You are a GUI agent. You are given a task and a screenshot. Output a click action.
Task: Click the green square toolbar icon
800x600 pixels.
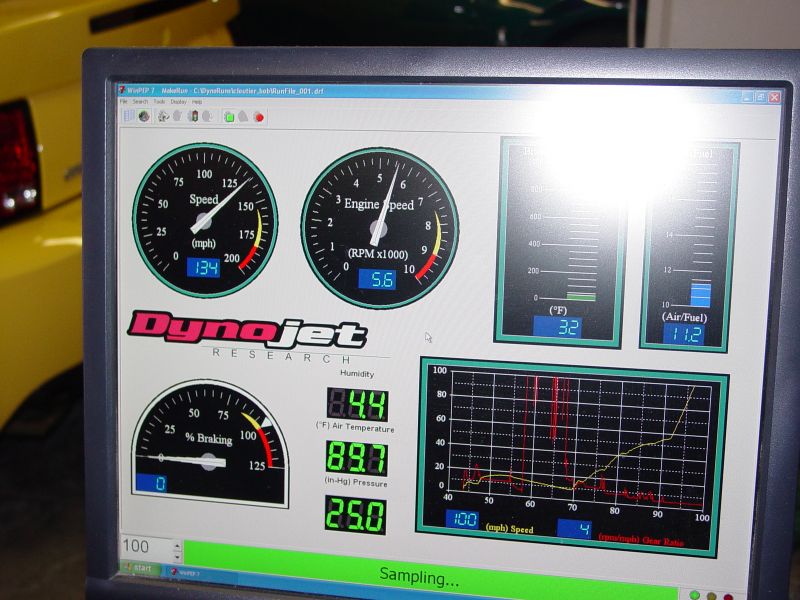click(x=229, y=116)
